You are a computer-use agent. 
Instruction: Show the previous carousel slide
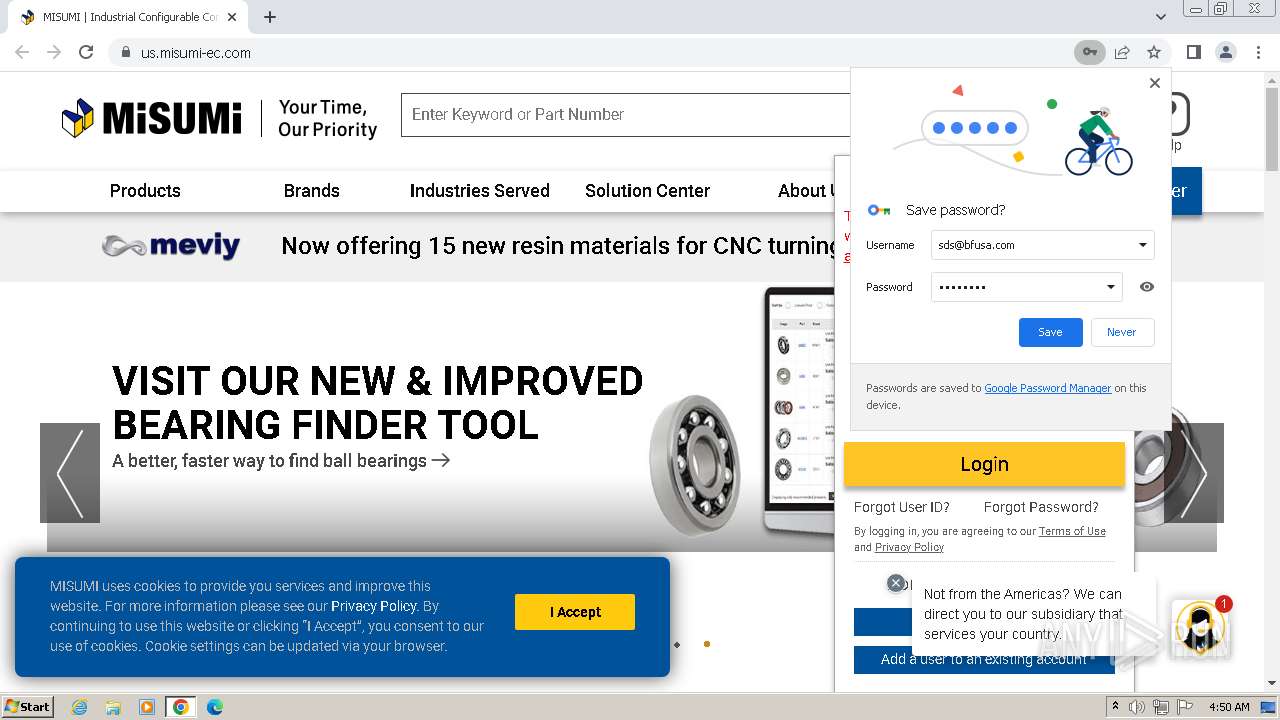click(70, 473)
